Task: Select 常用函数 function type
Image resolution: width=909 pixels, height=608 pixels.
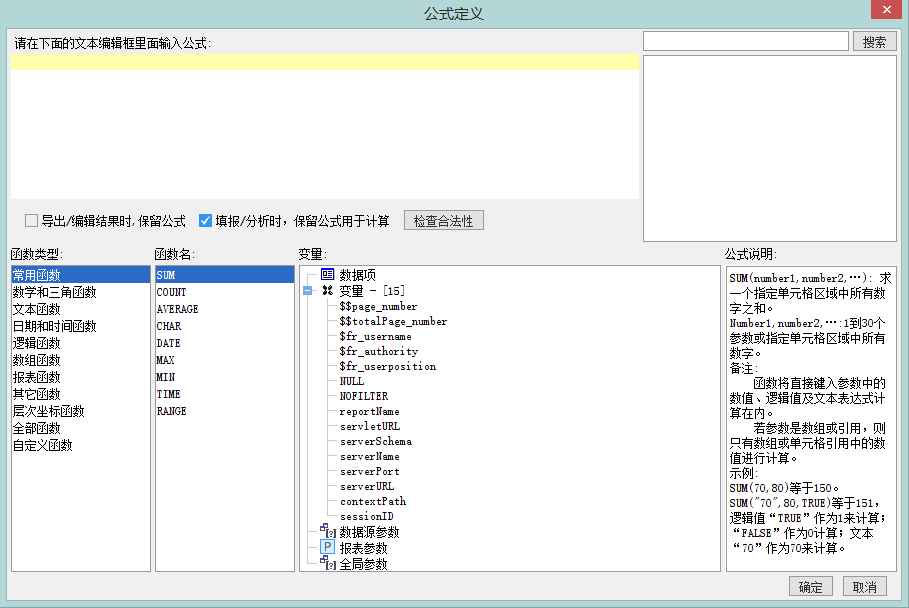Action: click(81, 275)
